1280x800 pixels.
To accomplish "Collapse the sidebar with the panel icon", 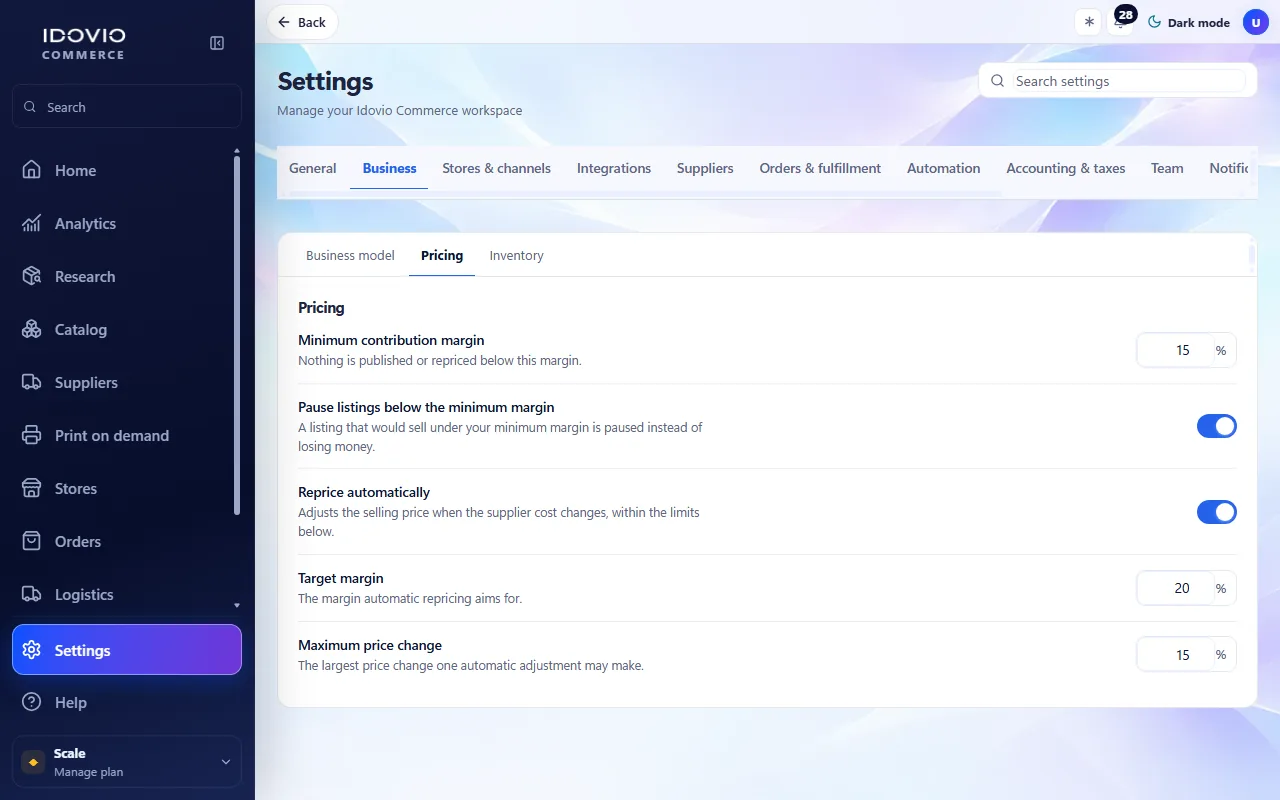I will click(217, 43).
